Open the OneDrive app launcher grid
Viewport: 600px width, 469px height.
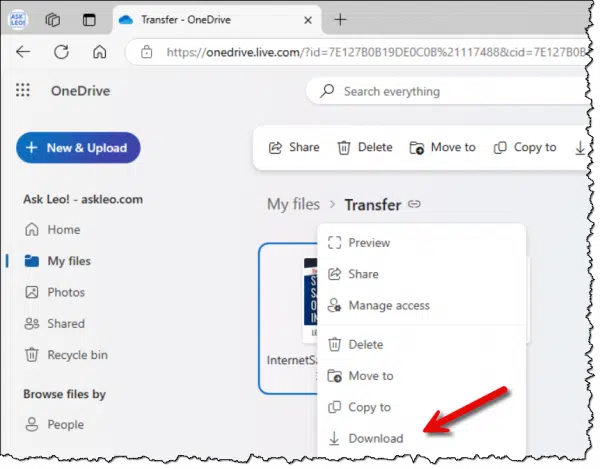[x=24, y=91]
